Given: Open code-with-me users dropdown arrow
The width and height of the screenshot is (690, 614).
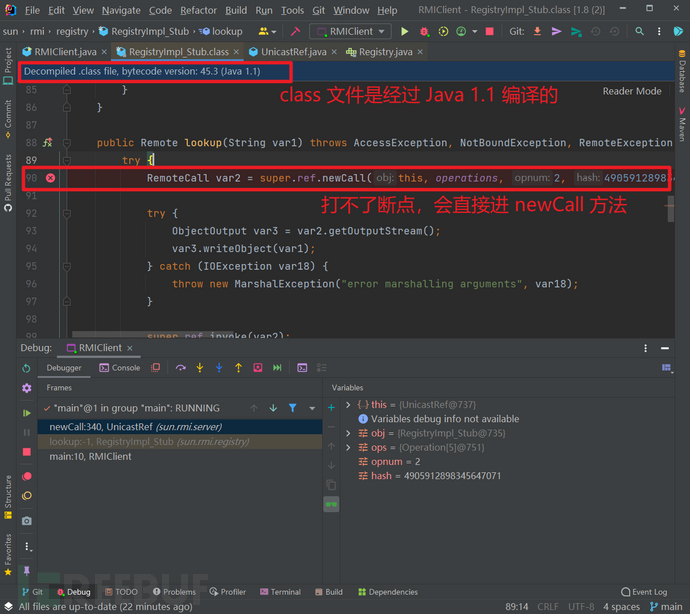Looking at the screenshot, I should 274,32.
